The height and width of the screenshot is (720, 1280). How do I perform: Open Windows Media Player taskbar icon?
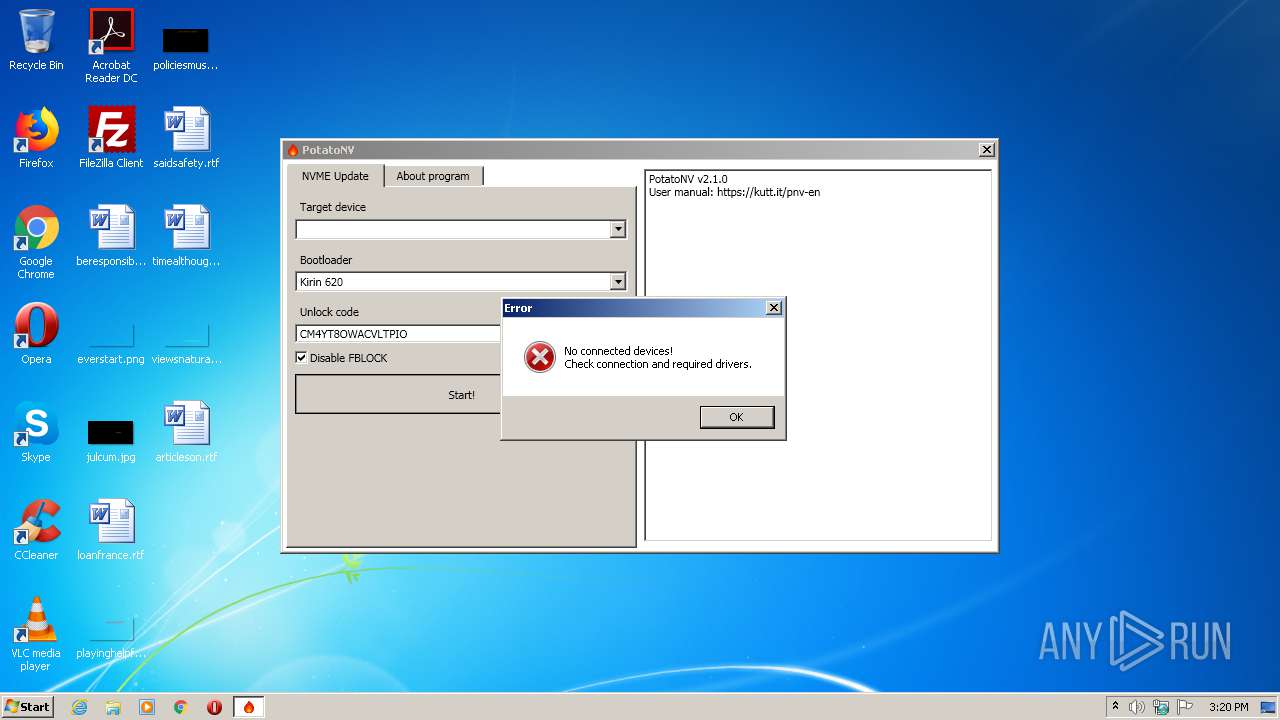click(147, 707)
